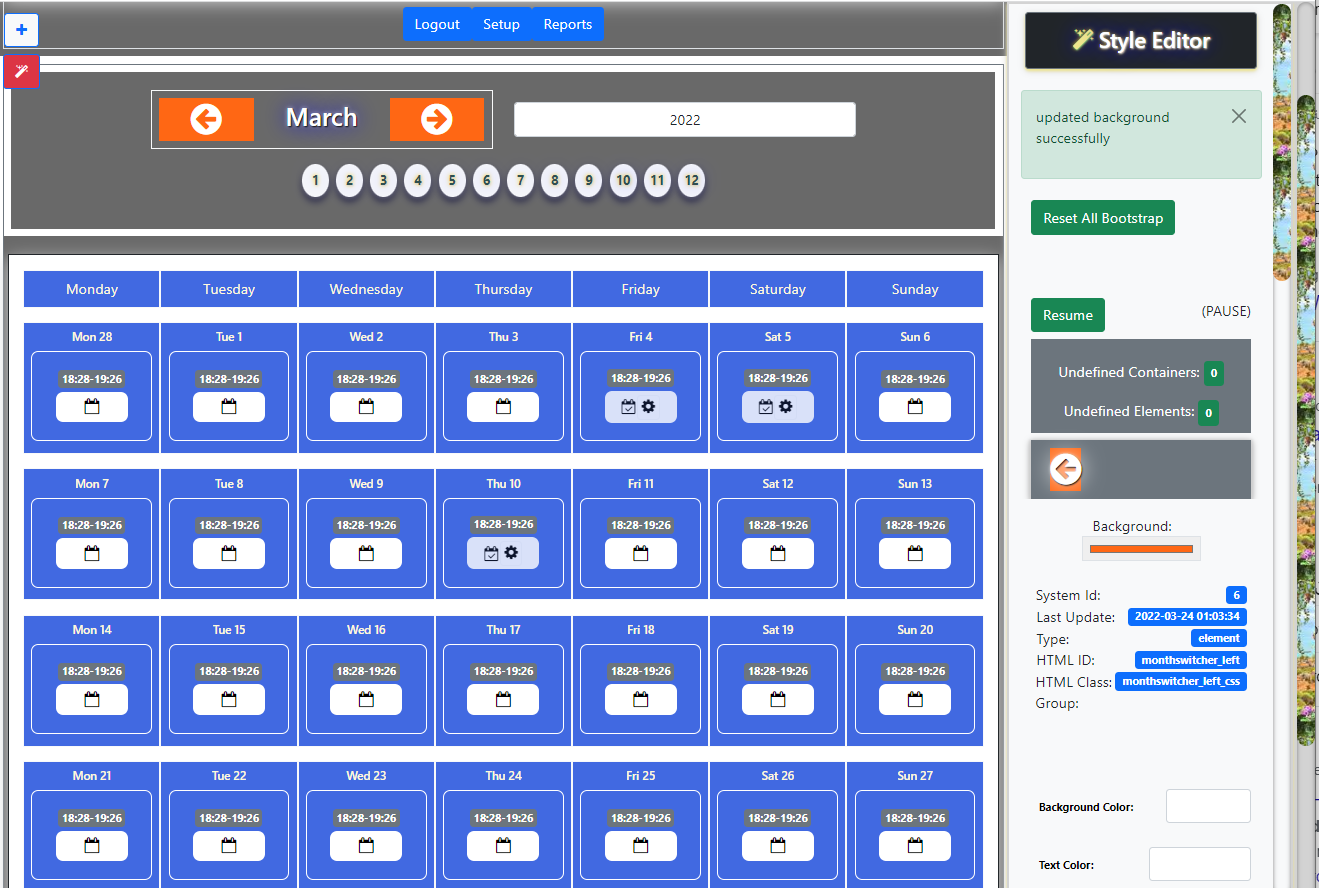
Task: Open calendar icon on Sun 6
Action: coord(915,407)
